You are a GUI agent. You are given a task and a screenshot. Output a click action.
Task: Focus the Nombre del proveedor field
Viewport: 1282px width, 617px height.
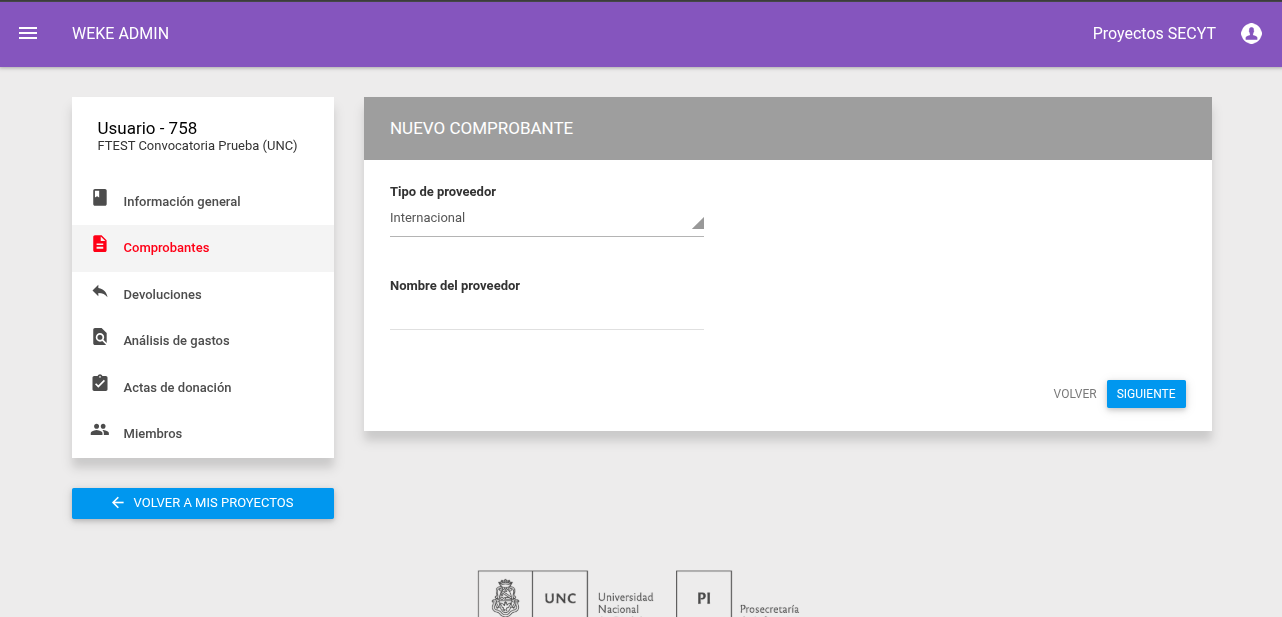click(x=547, y=314)
